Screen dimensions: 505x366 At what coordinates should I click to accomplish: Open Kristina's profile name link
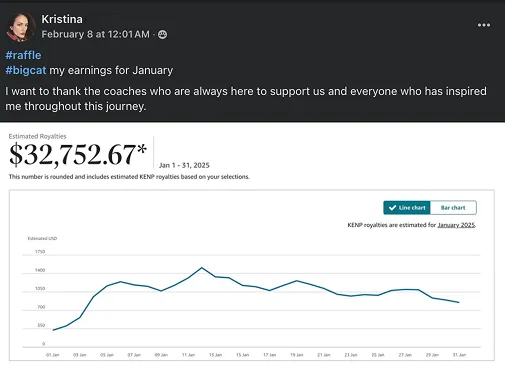[62, 19]
